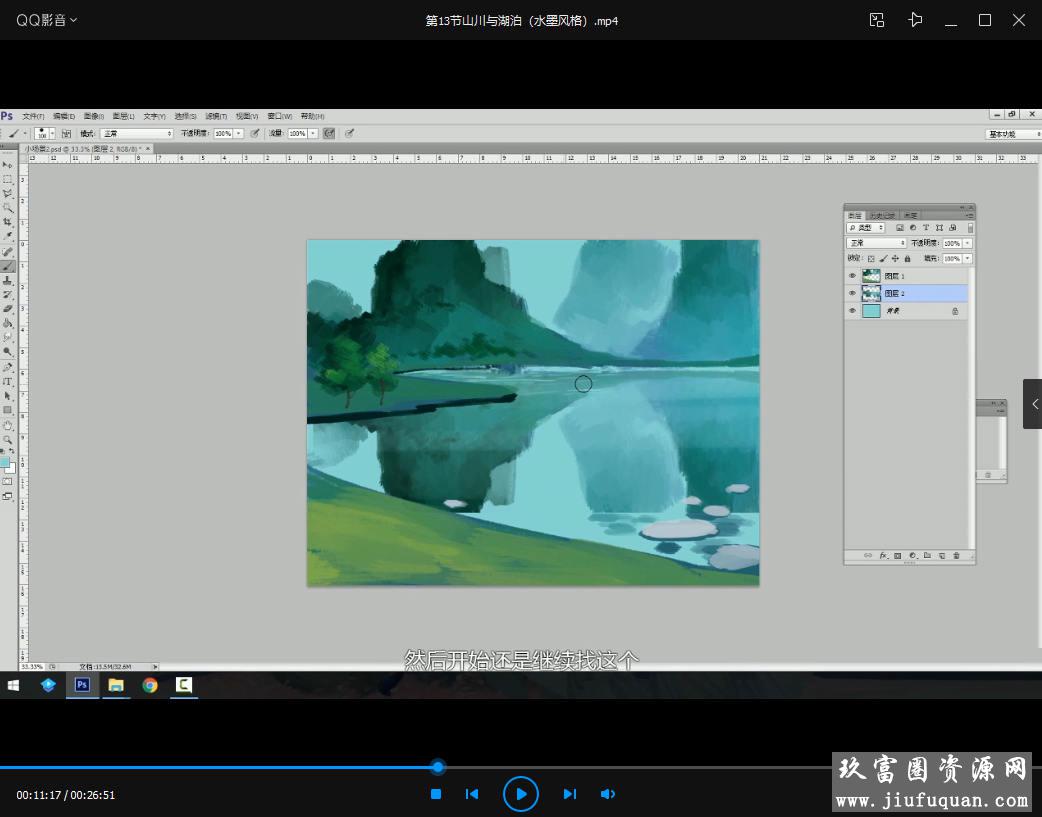Toggle lock transparent pixels in Layers panel
Viewport: 1042px width, 817px height.
pyautogui.click(x=871, y=259)
